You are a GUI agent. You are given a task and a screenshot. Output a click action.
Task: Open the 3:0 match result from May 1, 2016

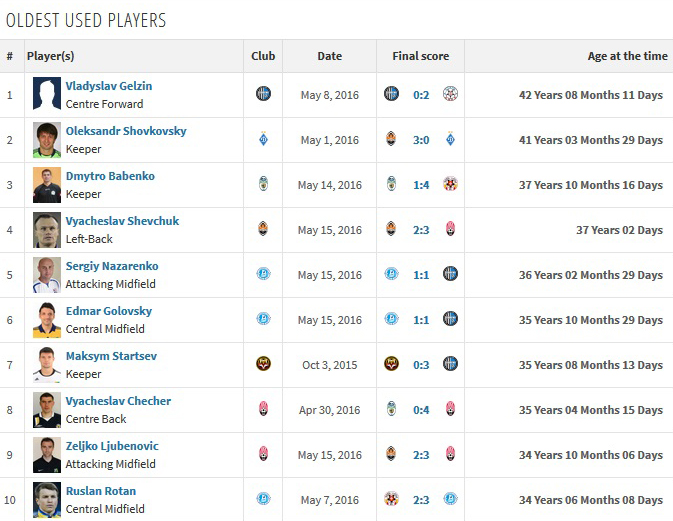pos(421,140)
